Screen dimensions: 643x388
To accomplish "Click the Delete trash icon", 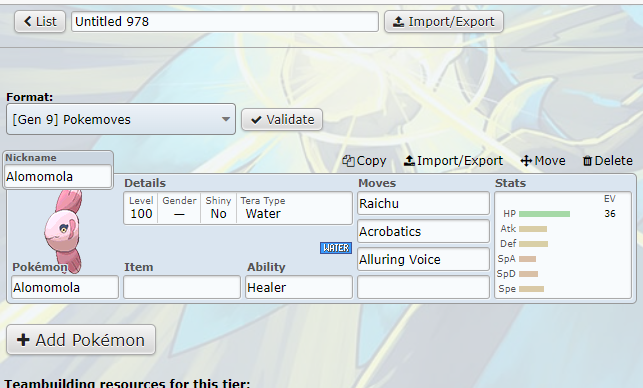I will pos(587,161).
